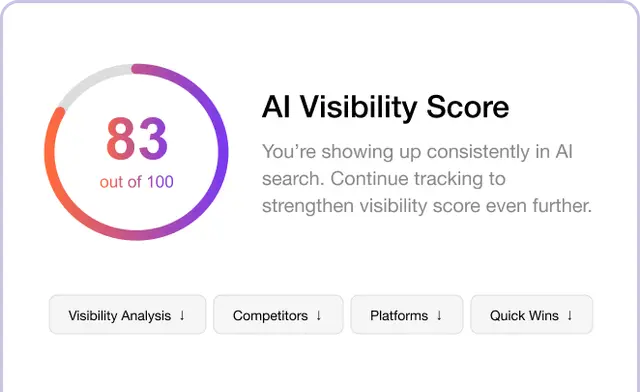Screen dimensions: 640x392
Task: Click the 'strengthen visibility score even further' line
Action: [427, 205]
